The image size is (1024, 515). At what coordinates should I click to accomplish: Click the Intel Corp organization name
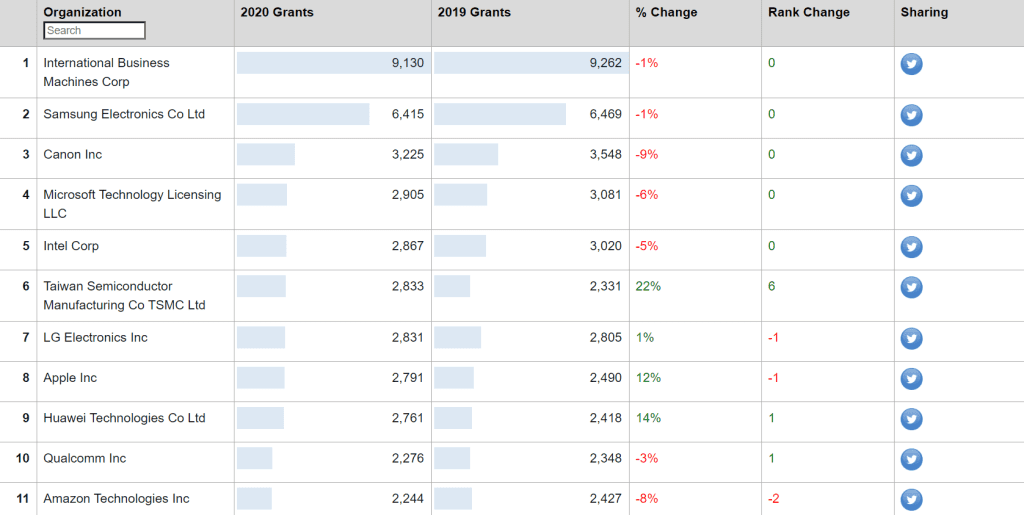[x=71, y=246]
